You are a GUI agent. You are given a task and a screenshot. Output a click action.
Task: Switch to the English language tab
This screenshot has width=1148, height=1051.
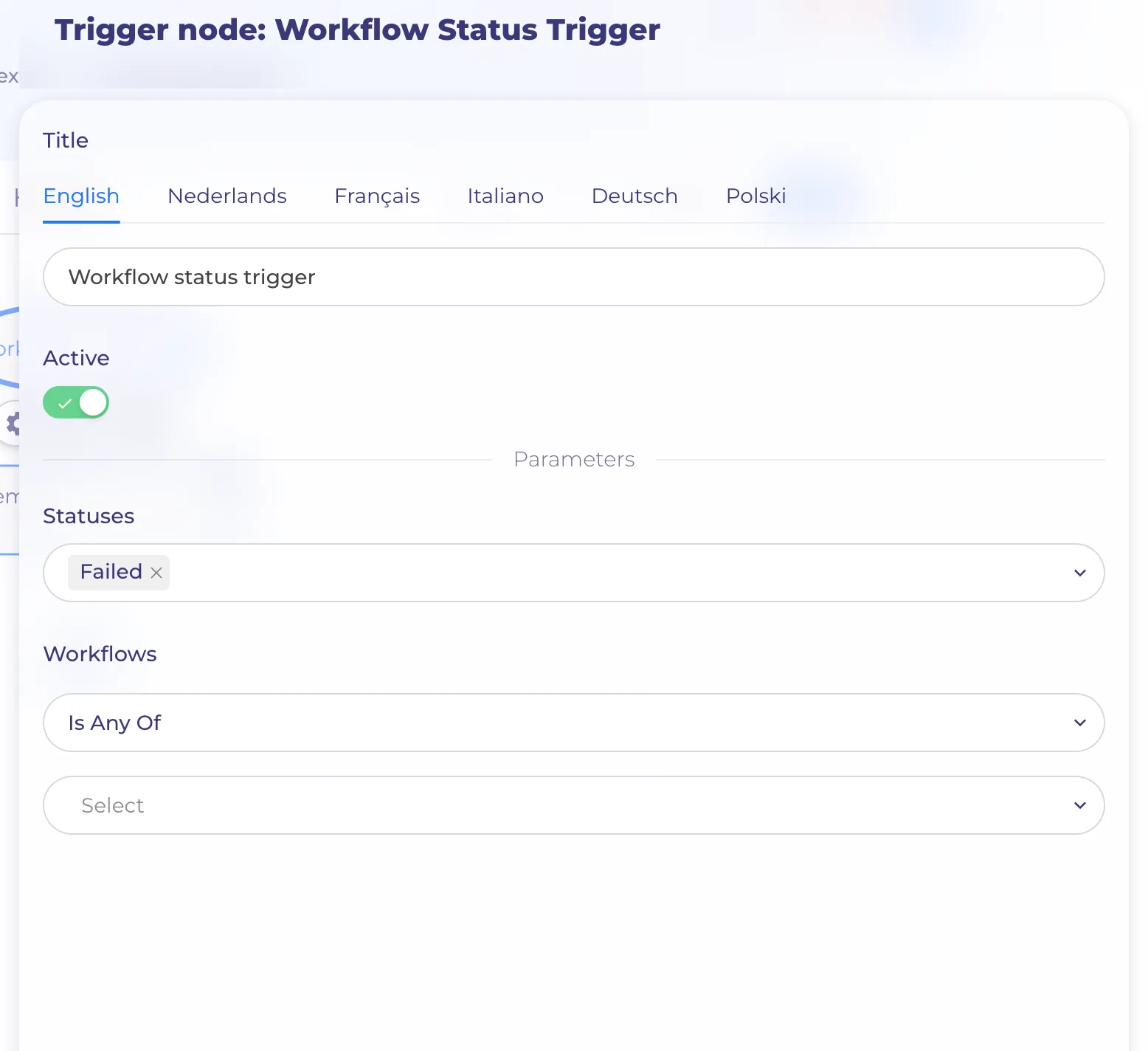click(81, 196)
